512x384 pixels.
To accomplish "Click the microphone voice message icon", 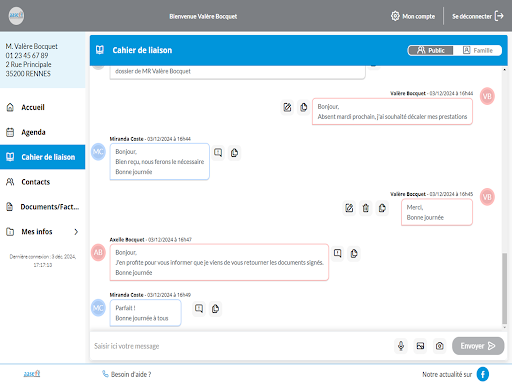I will pyautogui.click(x=401, y=346).
